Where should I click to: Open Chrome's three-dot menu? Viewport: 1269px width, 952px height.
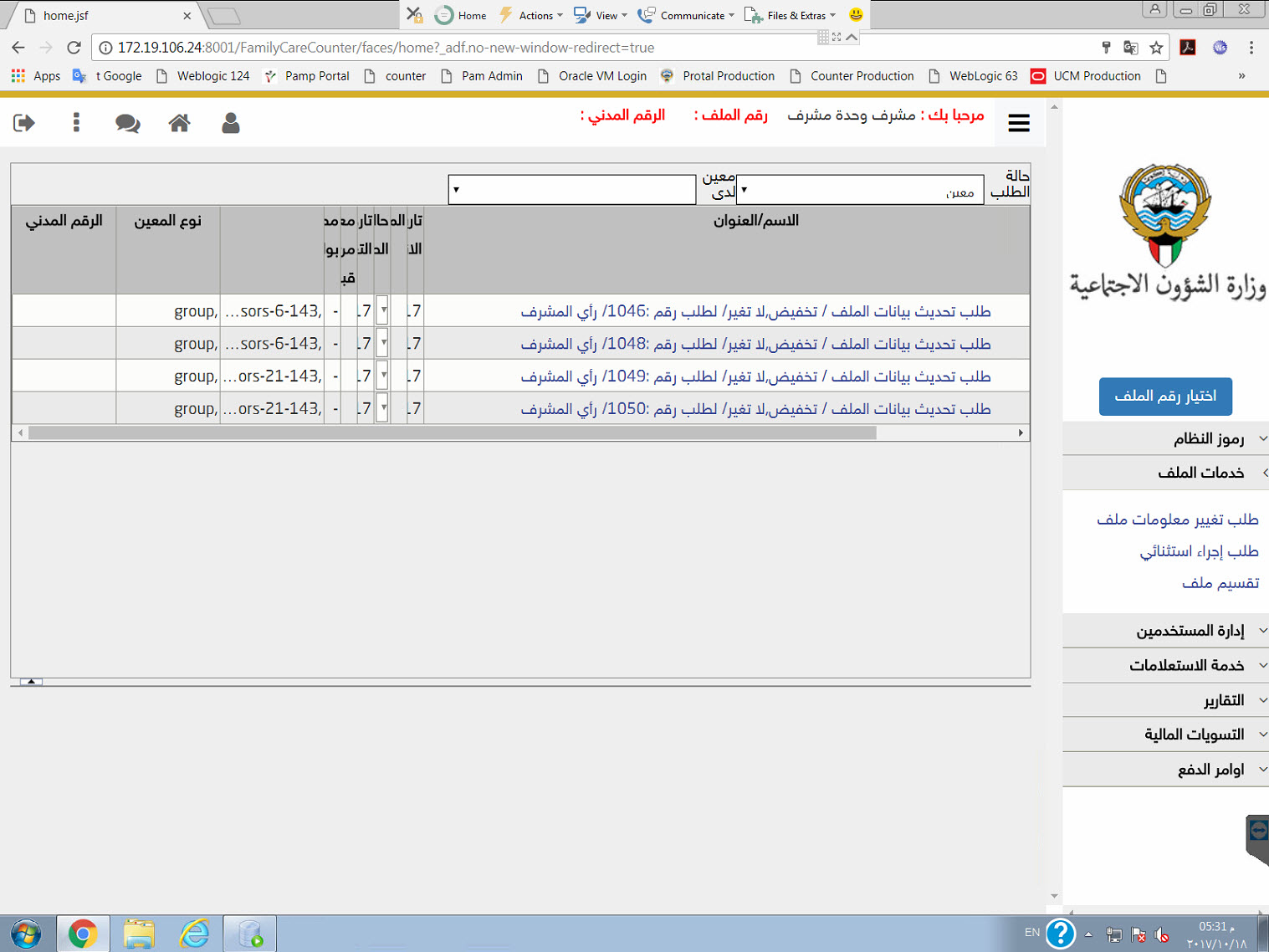[1251, 48]
